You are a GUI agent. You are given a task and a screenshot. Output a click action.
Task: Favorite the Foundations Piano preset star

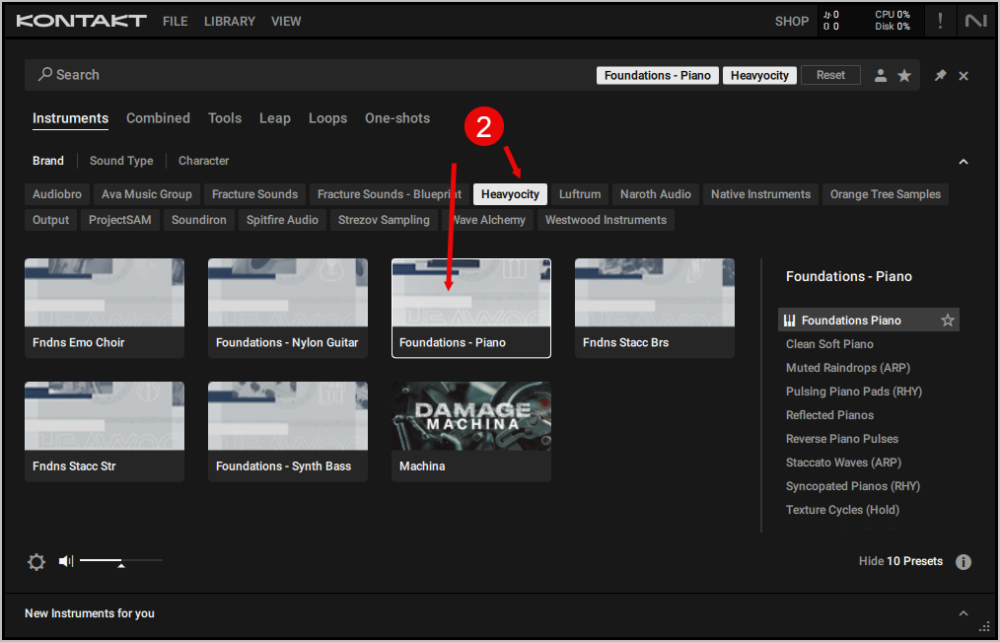(x=948, y=320)
